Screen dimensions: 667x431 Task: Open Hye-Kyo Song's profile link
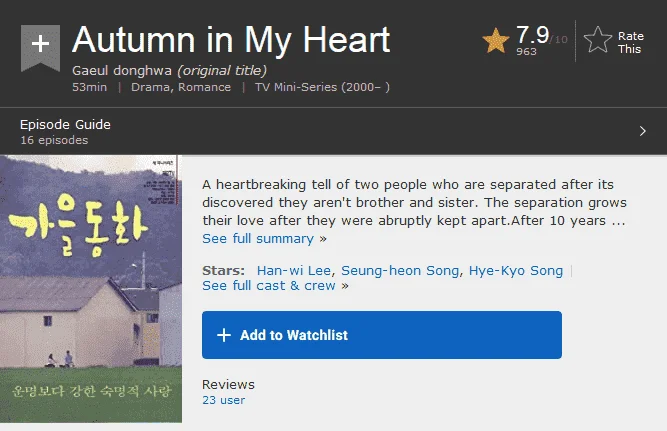[516, 271]
